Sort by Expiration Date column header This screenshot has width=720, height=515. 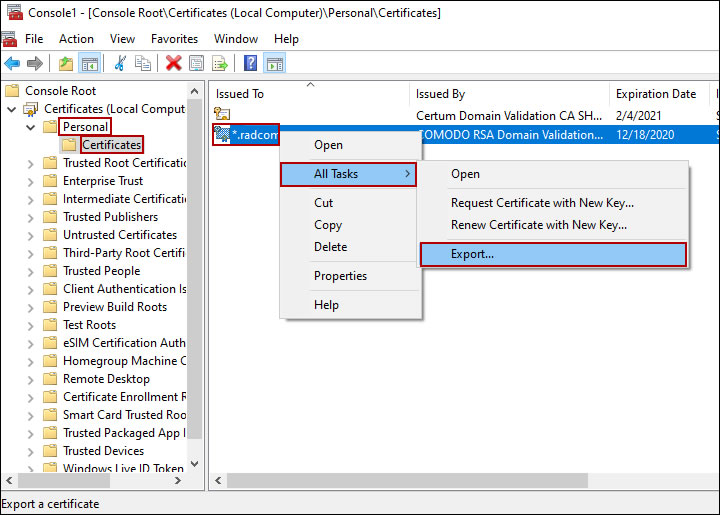pos(656,94)
